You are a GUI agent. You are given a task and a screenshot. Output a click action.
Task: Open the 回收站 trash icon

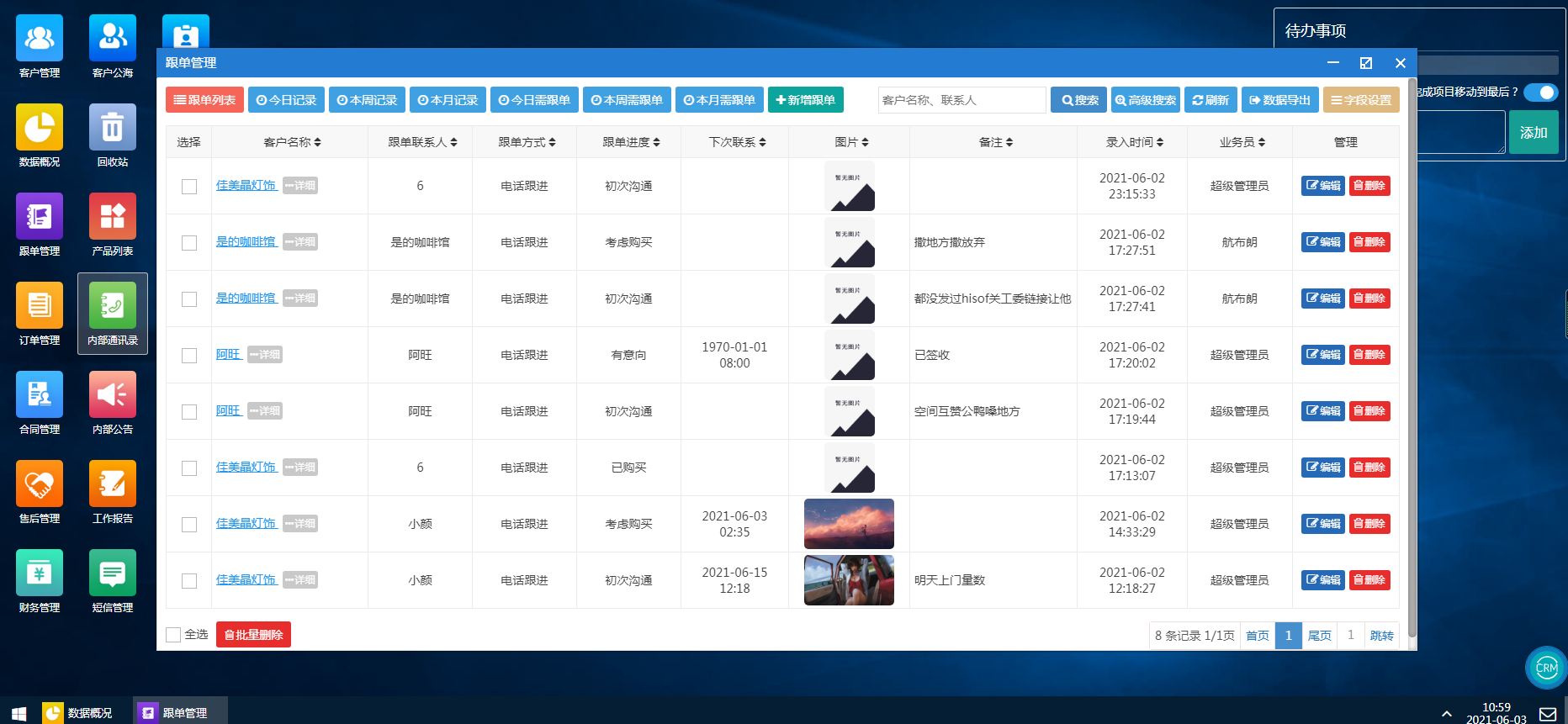113,129
